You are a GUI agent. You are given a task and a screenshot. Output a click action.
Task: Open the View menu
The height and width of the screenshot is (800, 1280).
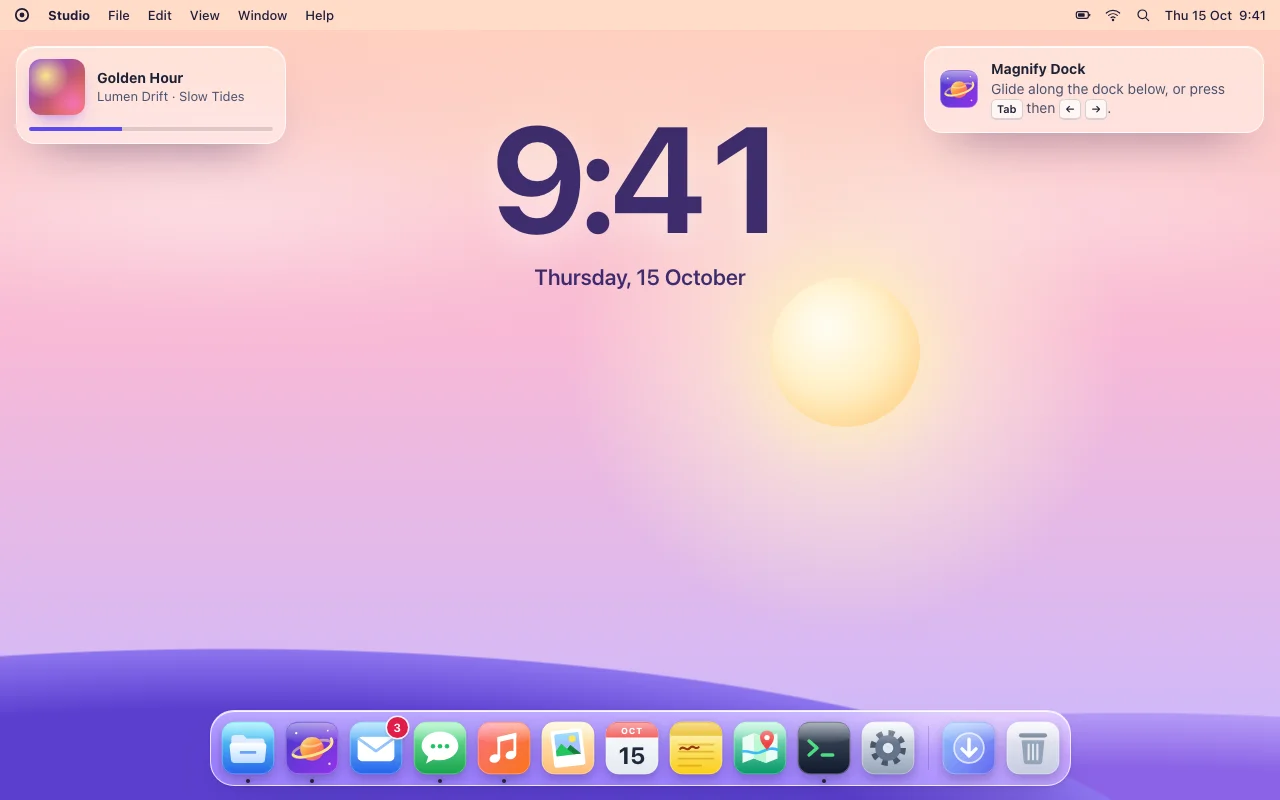coord(205,15)
